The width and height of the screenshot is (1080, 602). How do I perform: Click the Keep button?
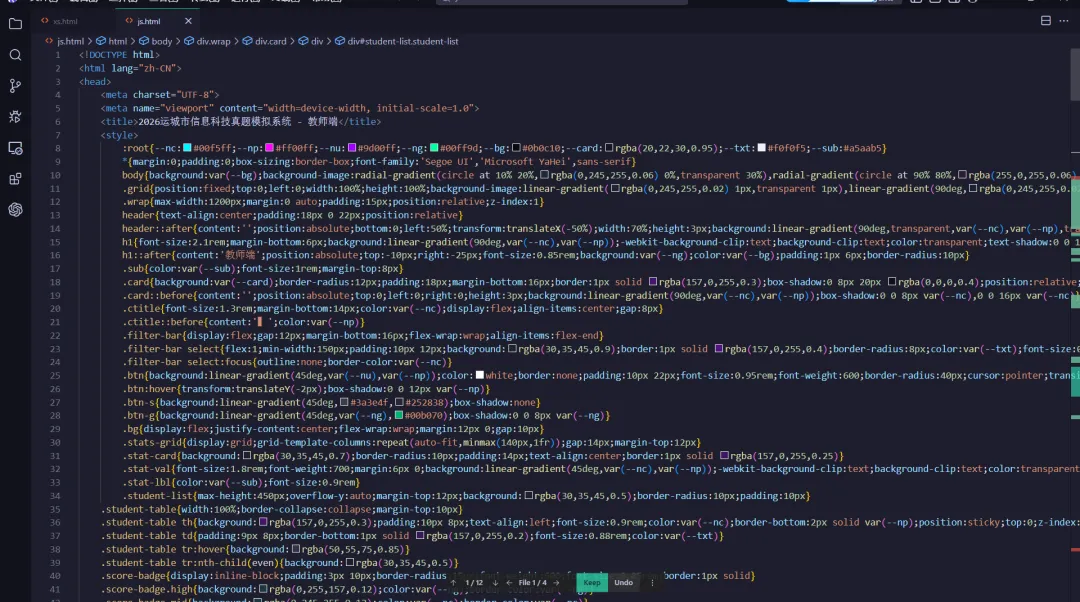[591, 582]
